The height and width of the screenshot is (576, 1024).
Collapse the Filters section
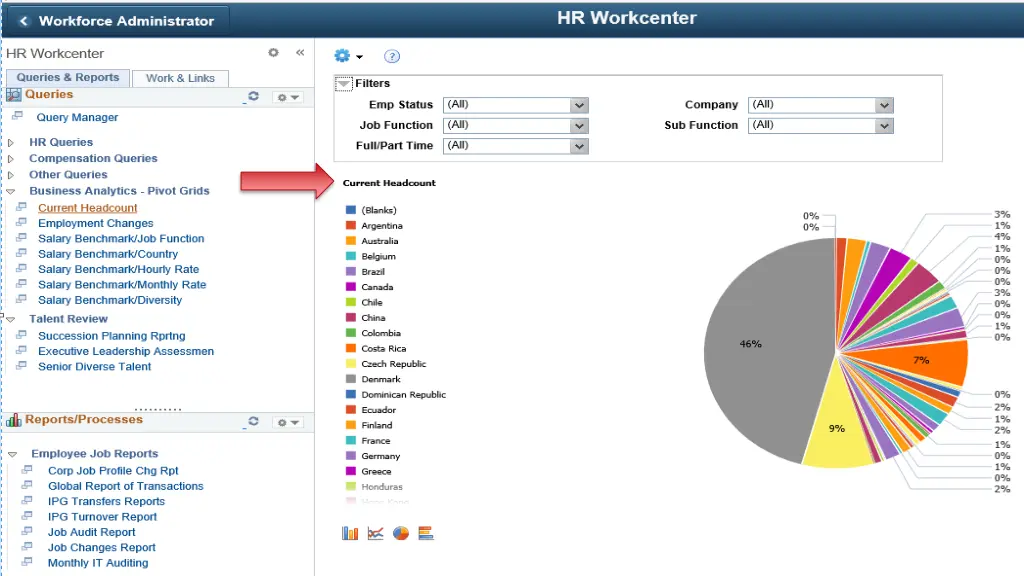coord(343,84)
